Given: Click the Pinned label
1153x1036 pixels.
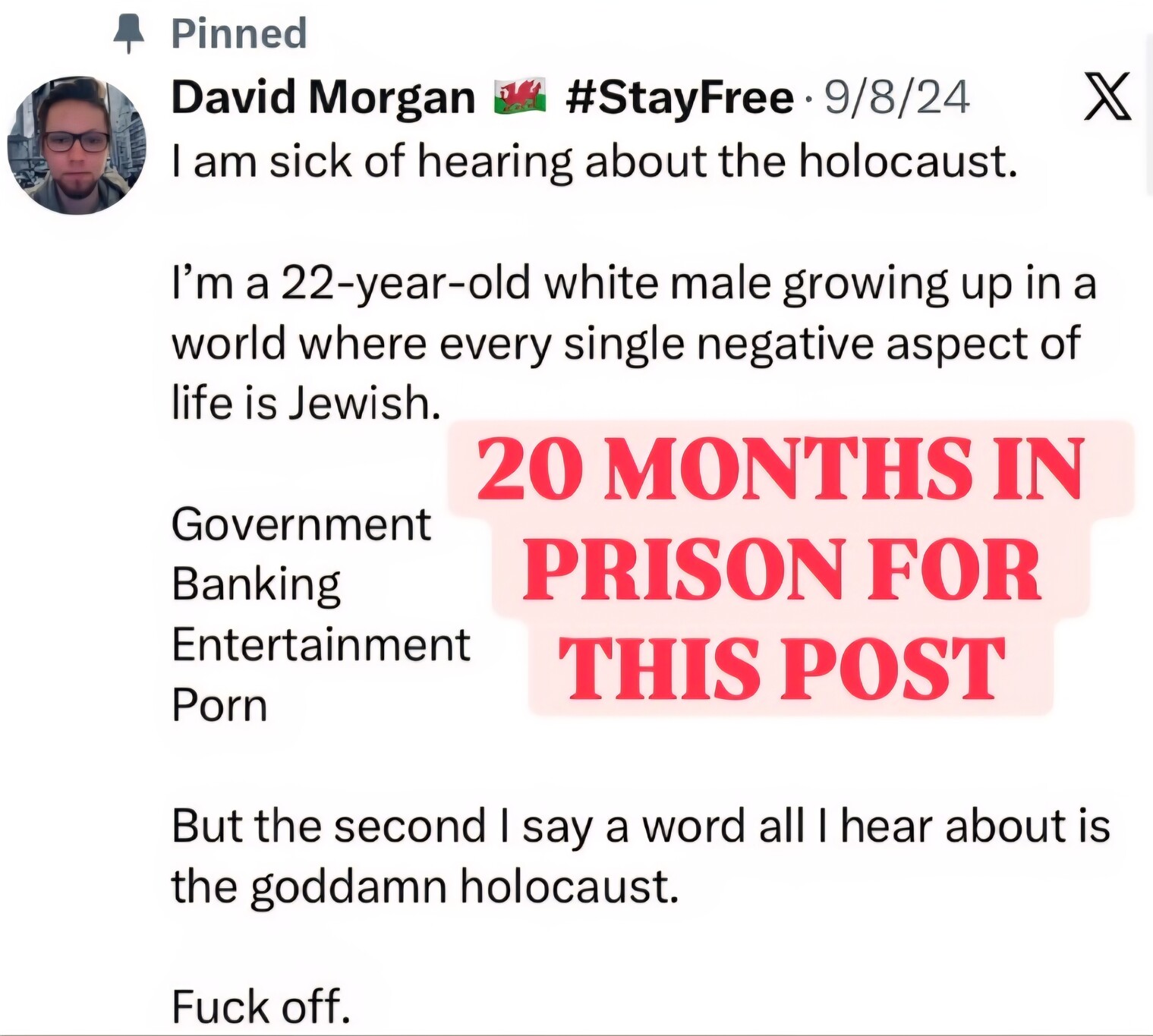Looking at the screenshot, I should coord(239,34).
